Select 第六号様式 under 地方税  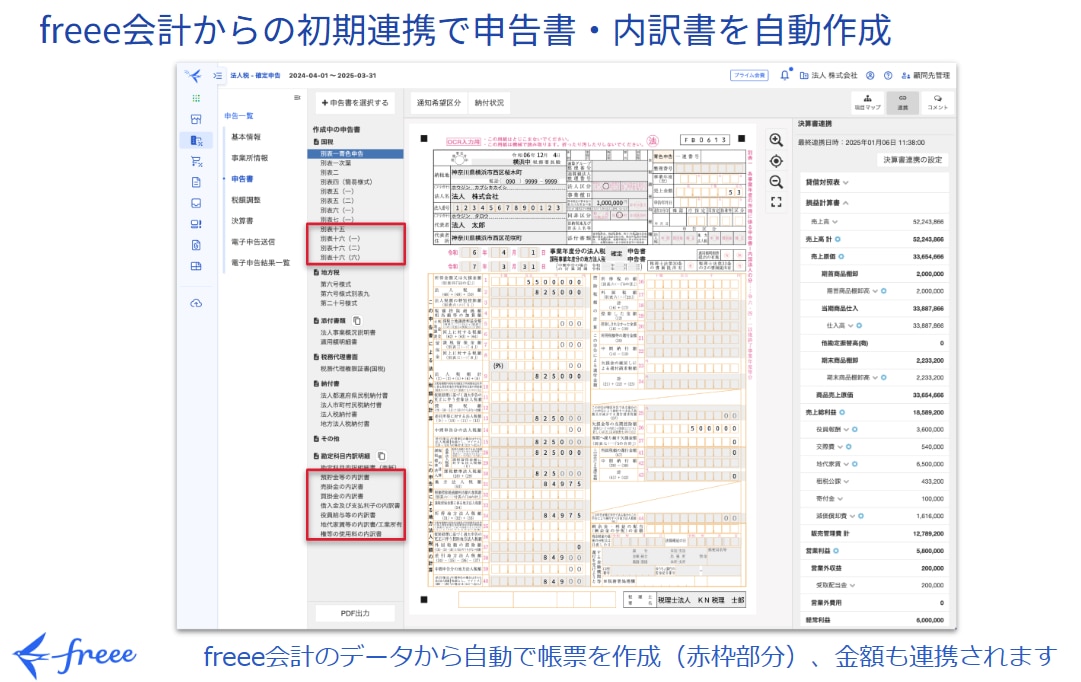[x=336, y=284]
